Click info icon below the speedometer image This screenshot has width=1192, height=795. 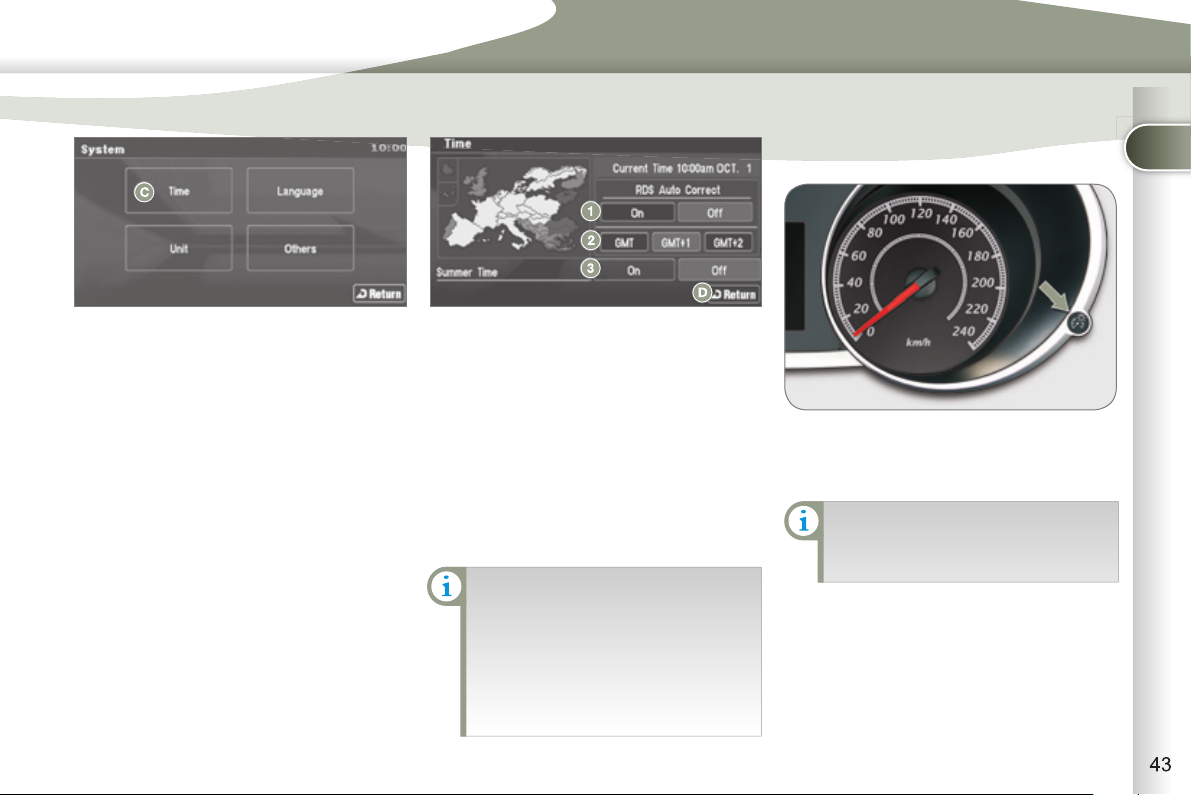tap(802, 521)
